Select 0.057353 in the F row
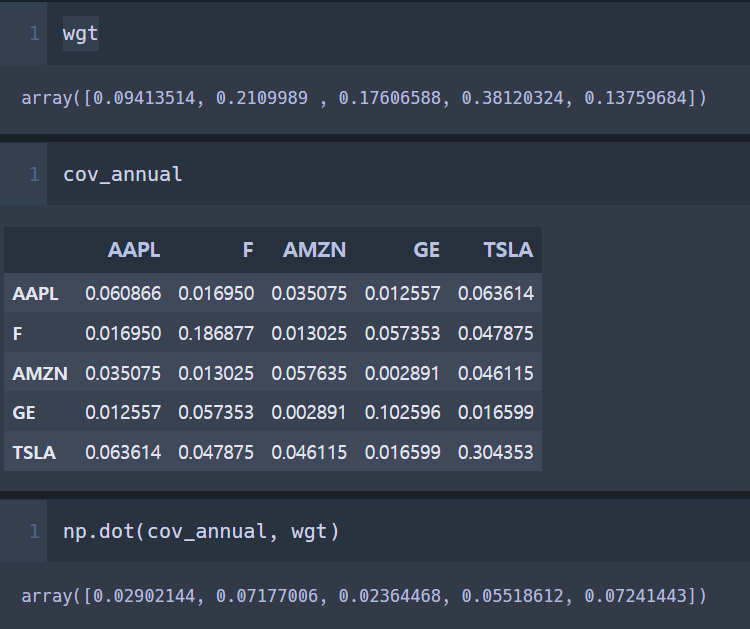750x629 pixels. click(x=402, y=333)
